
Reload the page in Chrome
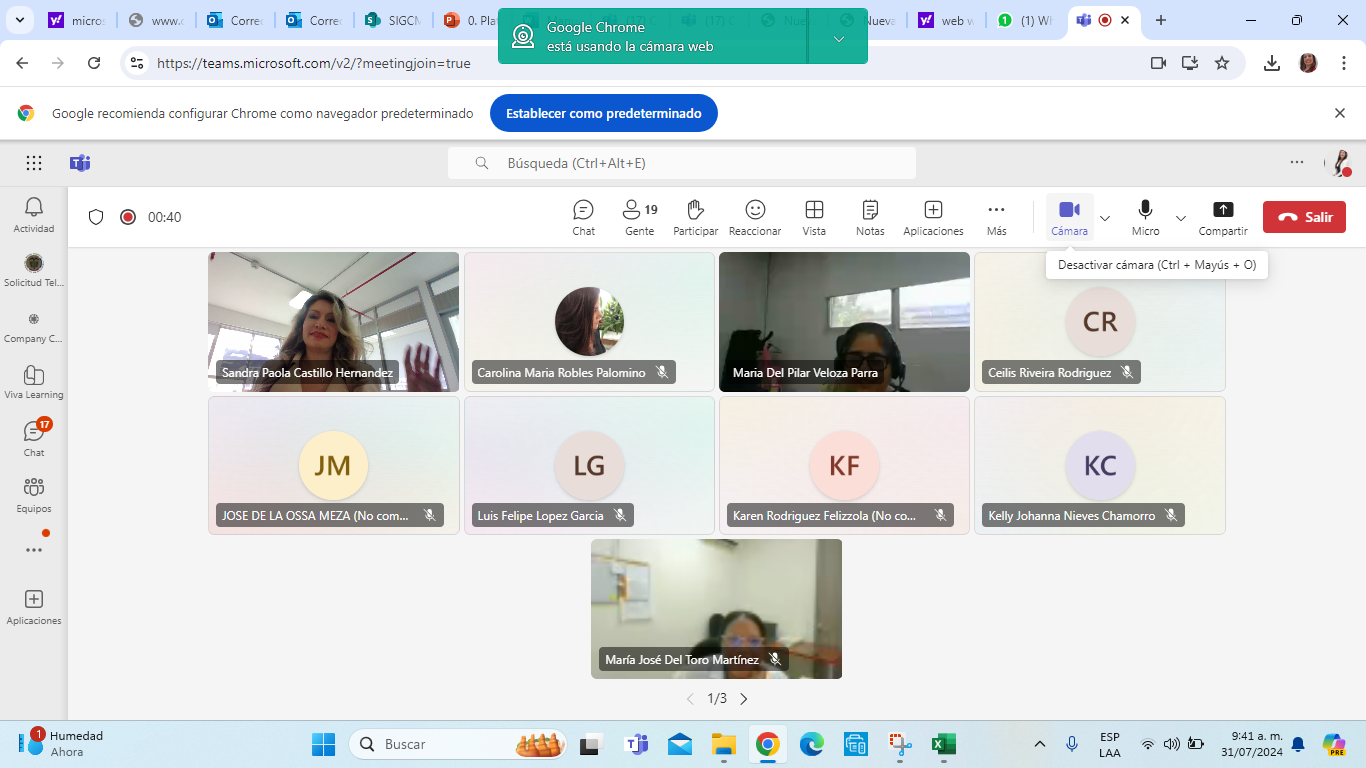tap(94, 63)
